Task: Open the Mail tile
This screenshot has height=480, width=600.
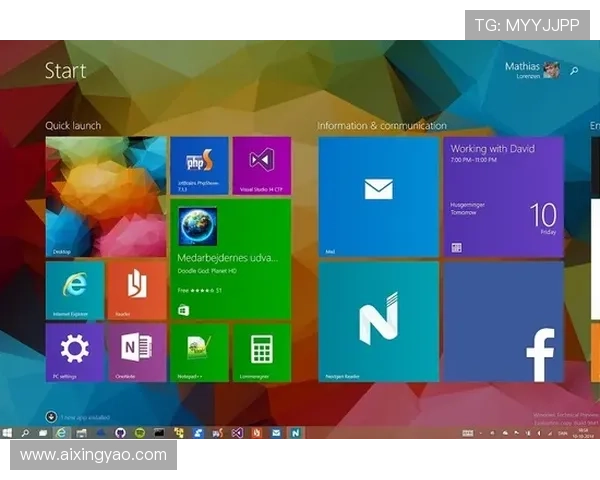Action: tap(378, 196)
